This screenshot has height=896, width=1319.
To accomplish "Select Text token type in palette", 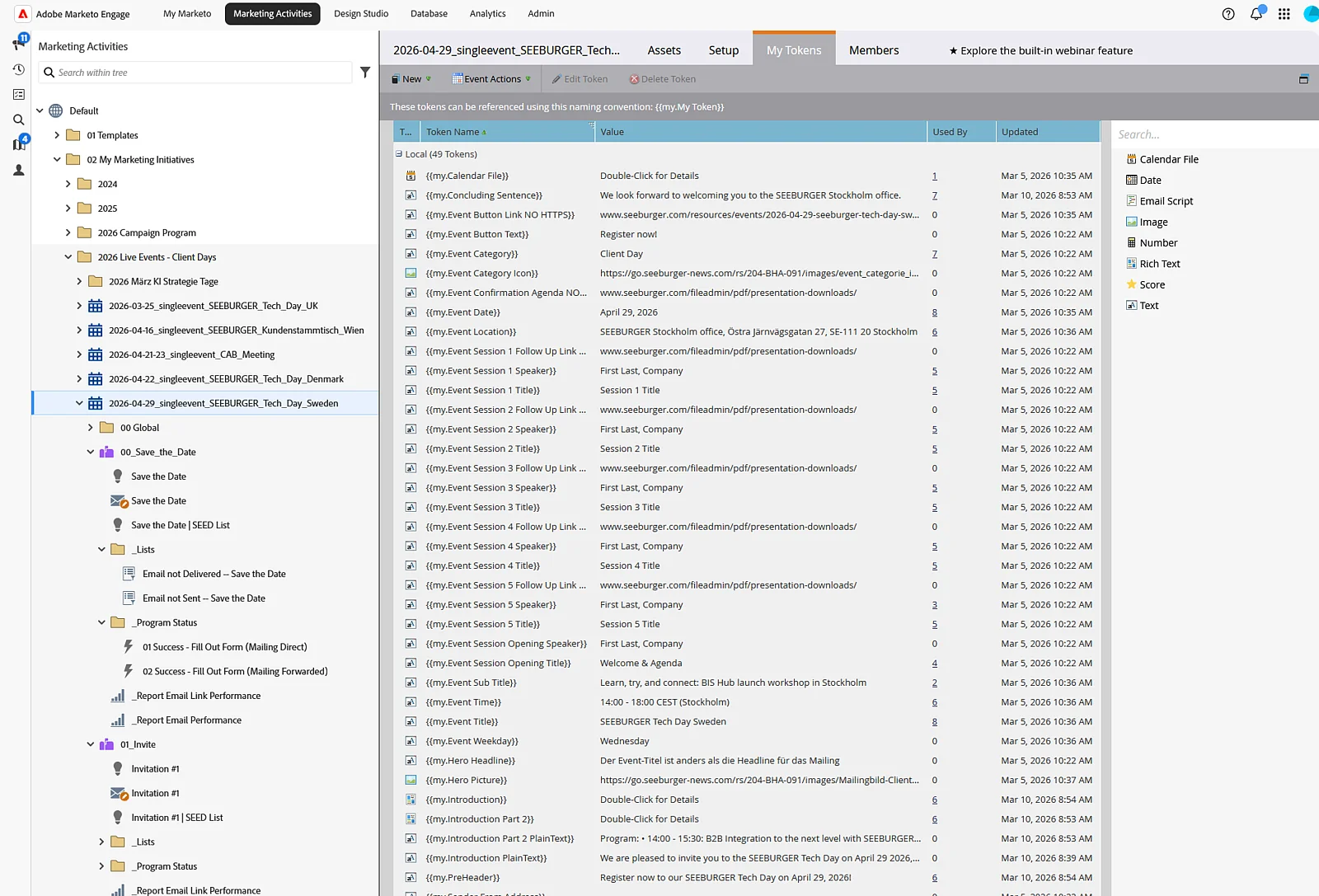I will coord(1143,306).
